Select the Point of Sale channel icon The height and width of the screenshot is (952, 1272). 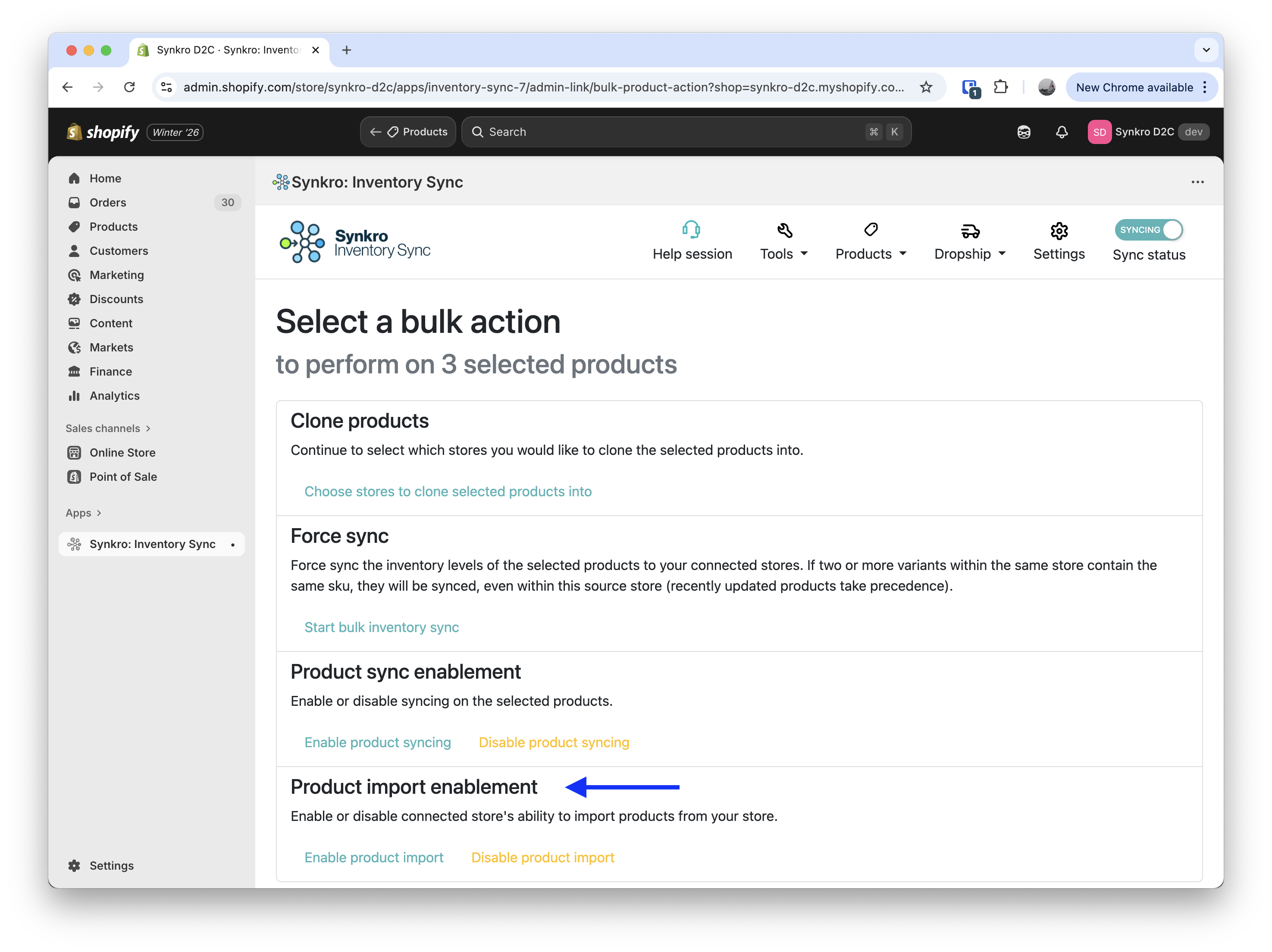(75, 476)
